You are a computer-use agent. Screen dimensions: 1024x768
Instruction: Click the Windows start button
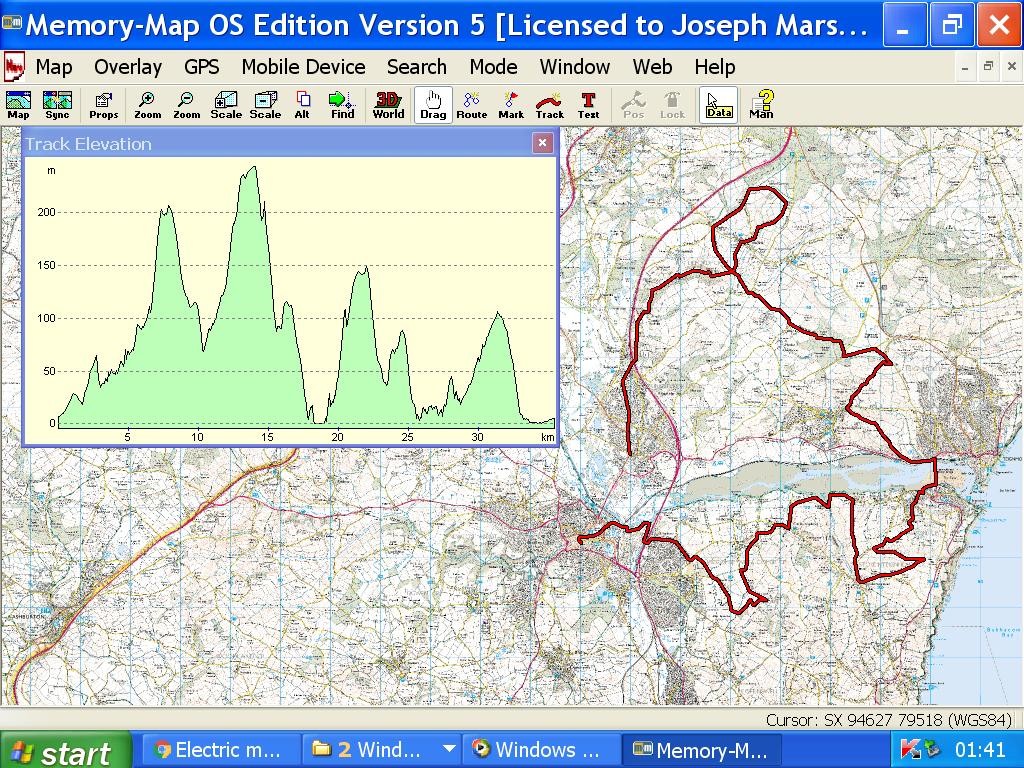[x=66, y=750]
